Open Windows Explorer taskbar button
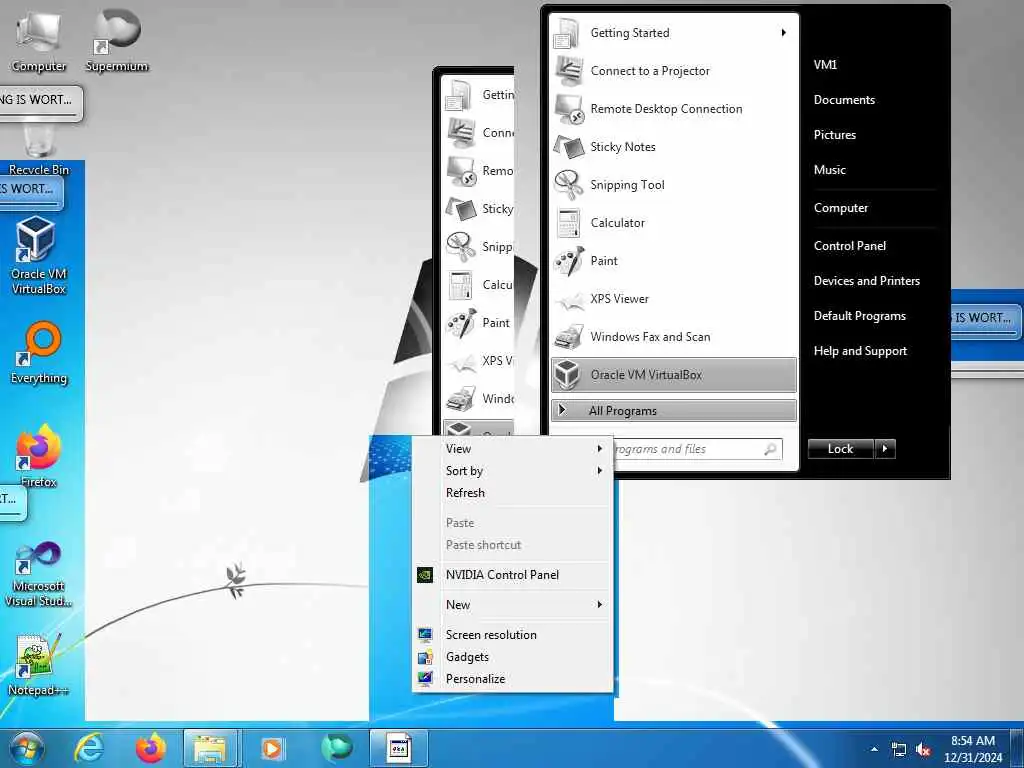The width and height of the screenshot is (1024, 768). 209,748
